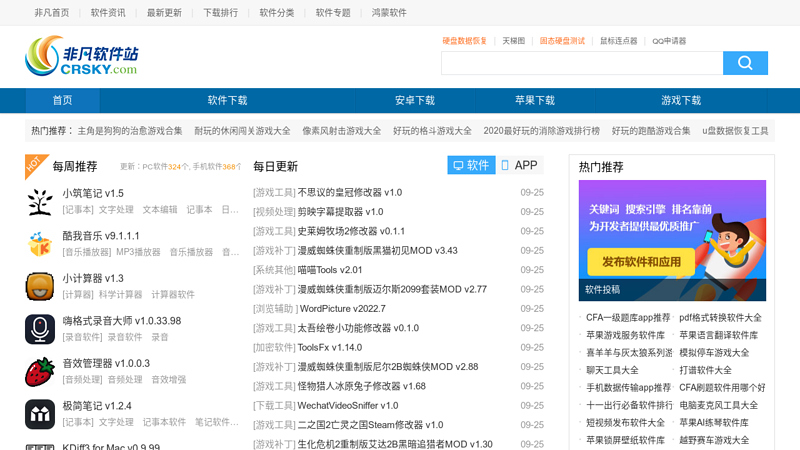Click the 硬盘数据恢复 hot search link
Image resolution: width=800 pixels, height=450 pixels.
coord(464,41)
